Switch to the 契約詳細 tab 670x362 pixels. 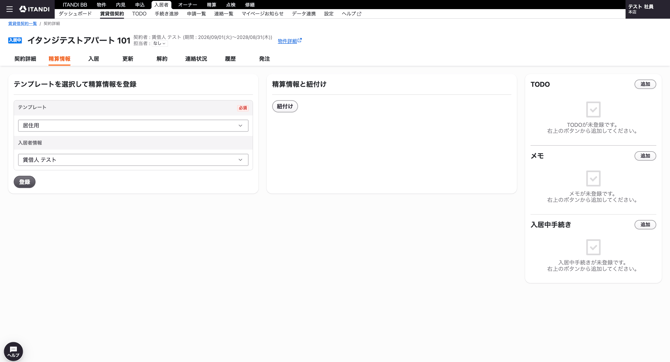click(25, 59)
